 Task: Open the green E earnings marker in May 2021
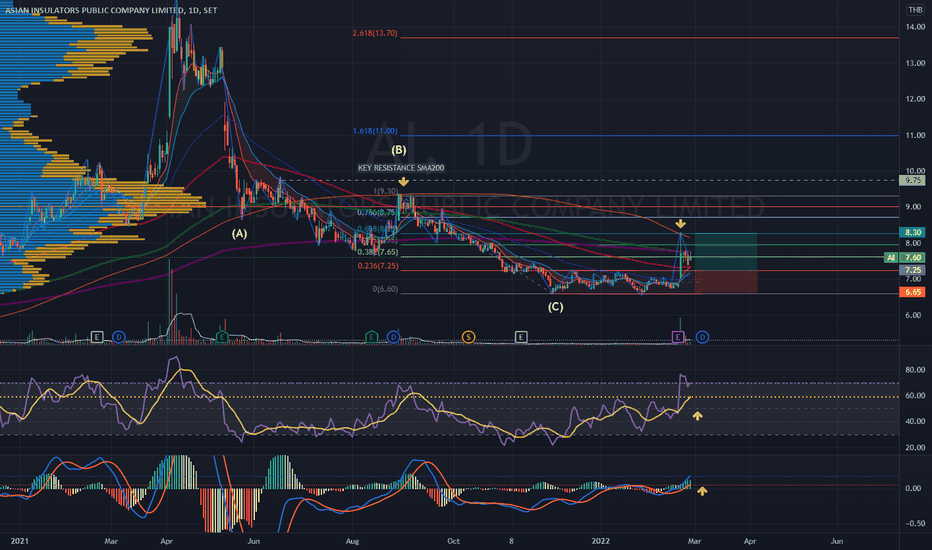[x=221, y=337]
